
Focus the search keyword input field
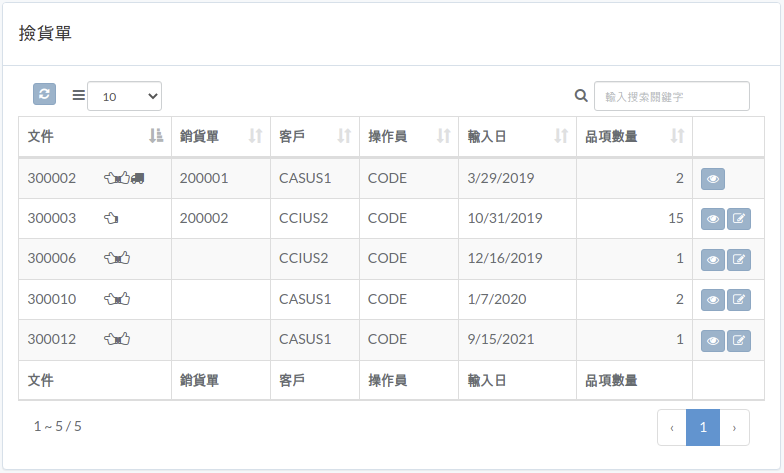click(x=672, y=96)
